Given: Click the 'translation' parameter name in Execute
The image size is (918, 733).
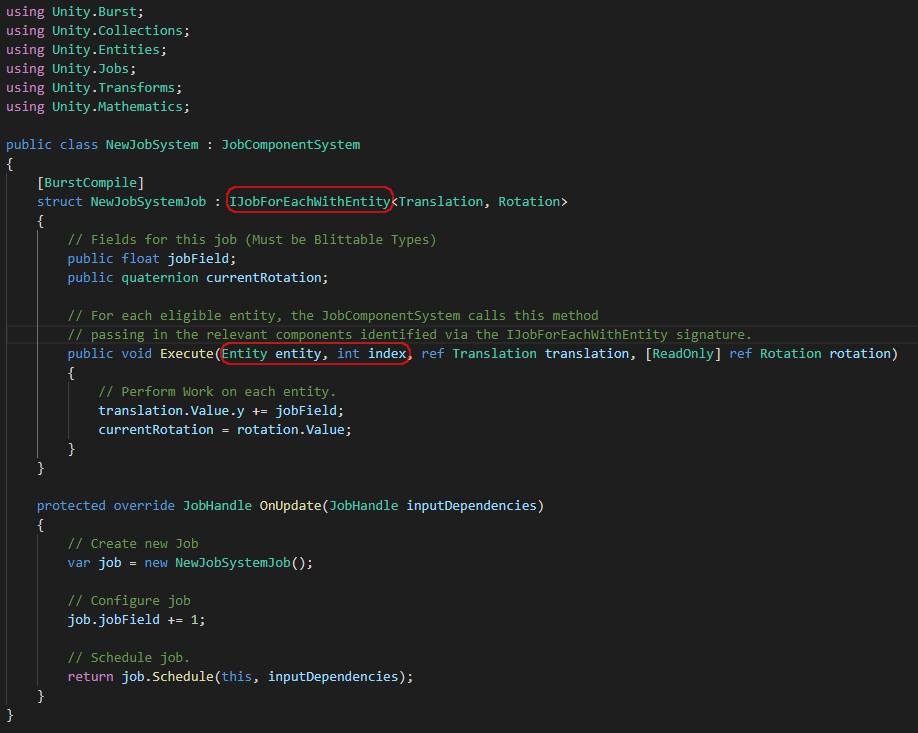Looking at the screenshot, I should pos(587,354).
